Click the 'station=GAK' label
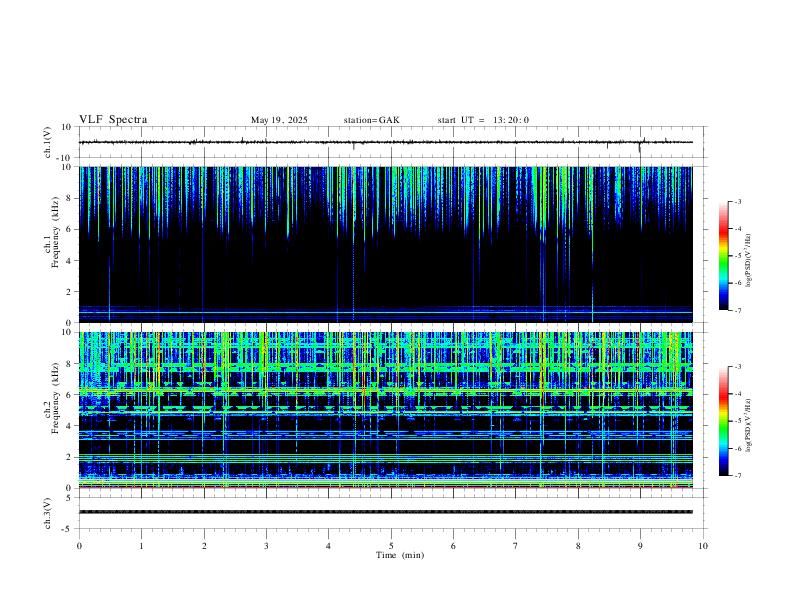The height and width of the screenshot is (612, 792). pos(371,120)
